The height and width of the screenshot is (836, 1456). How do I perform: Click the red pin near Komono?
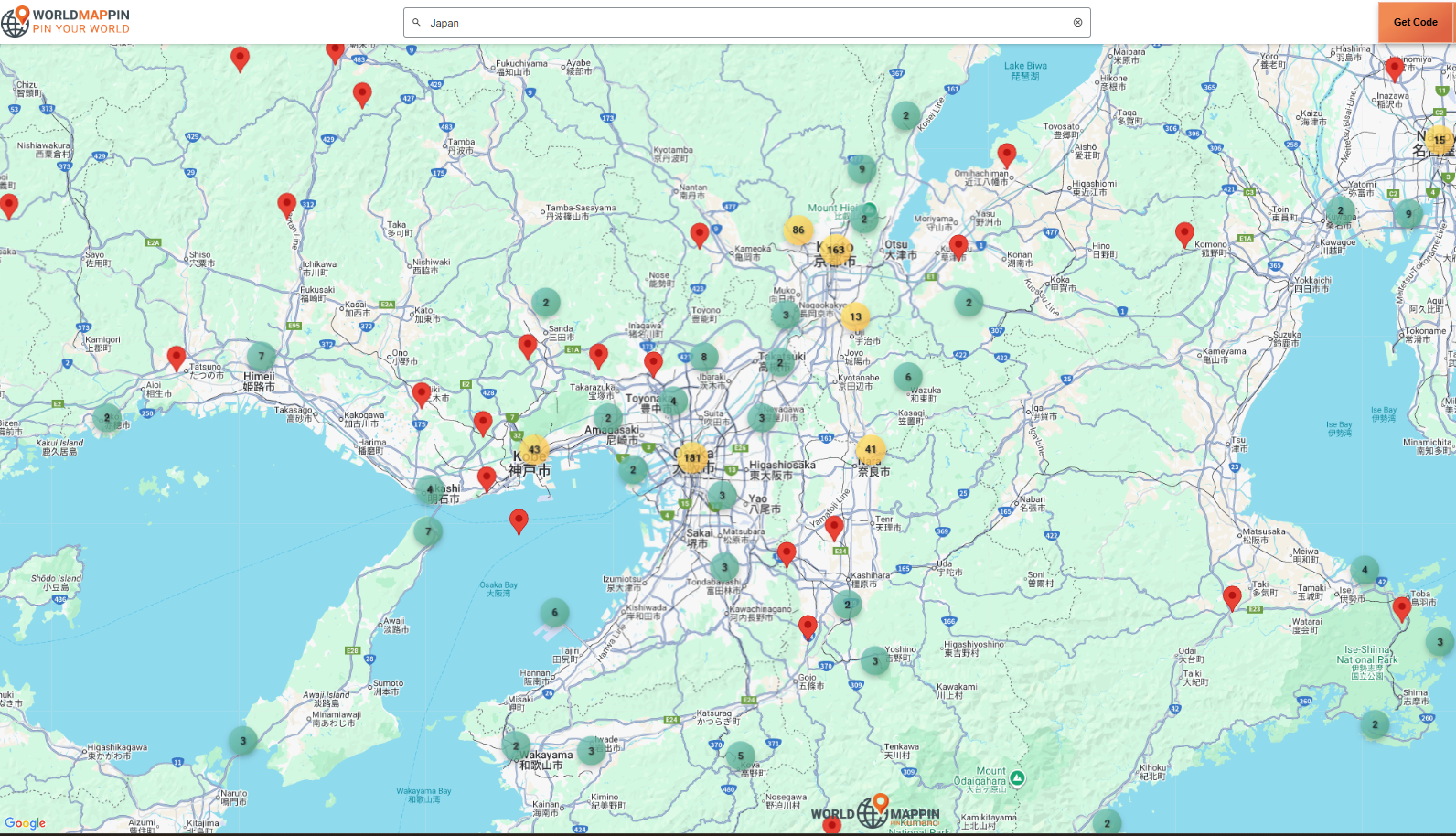click(1184, 233)
